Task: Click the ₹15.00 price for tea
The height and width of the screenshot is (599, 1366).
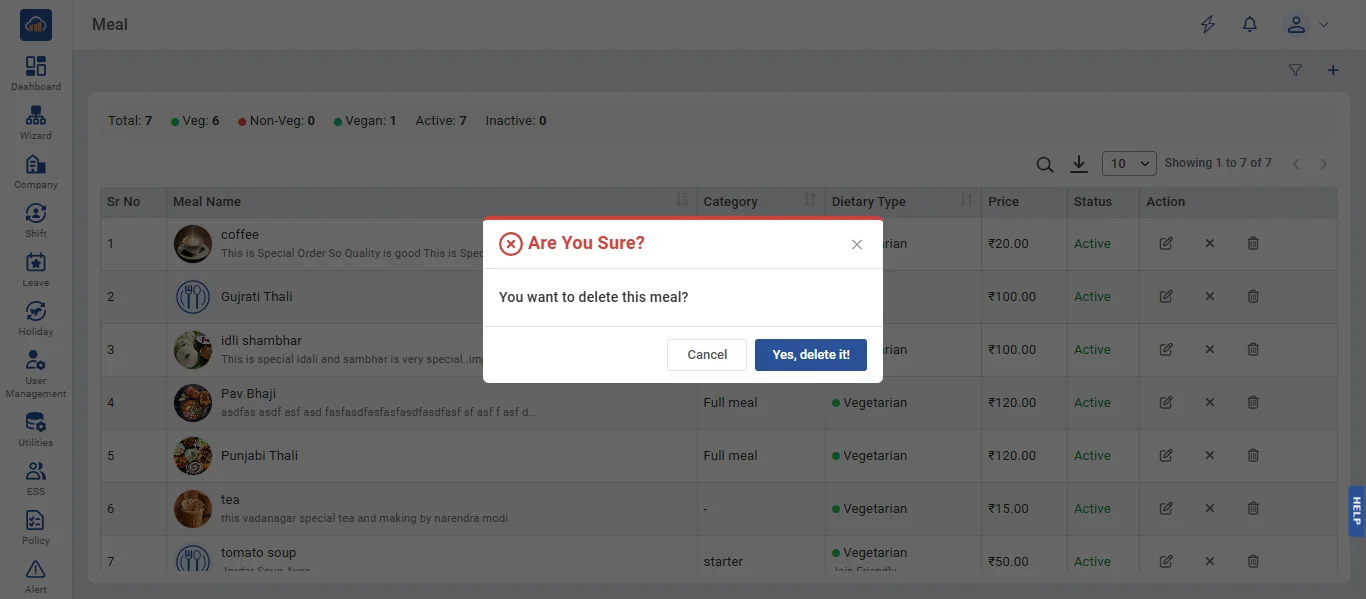Action: [1008, 509]
